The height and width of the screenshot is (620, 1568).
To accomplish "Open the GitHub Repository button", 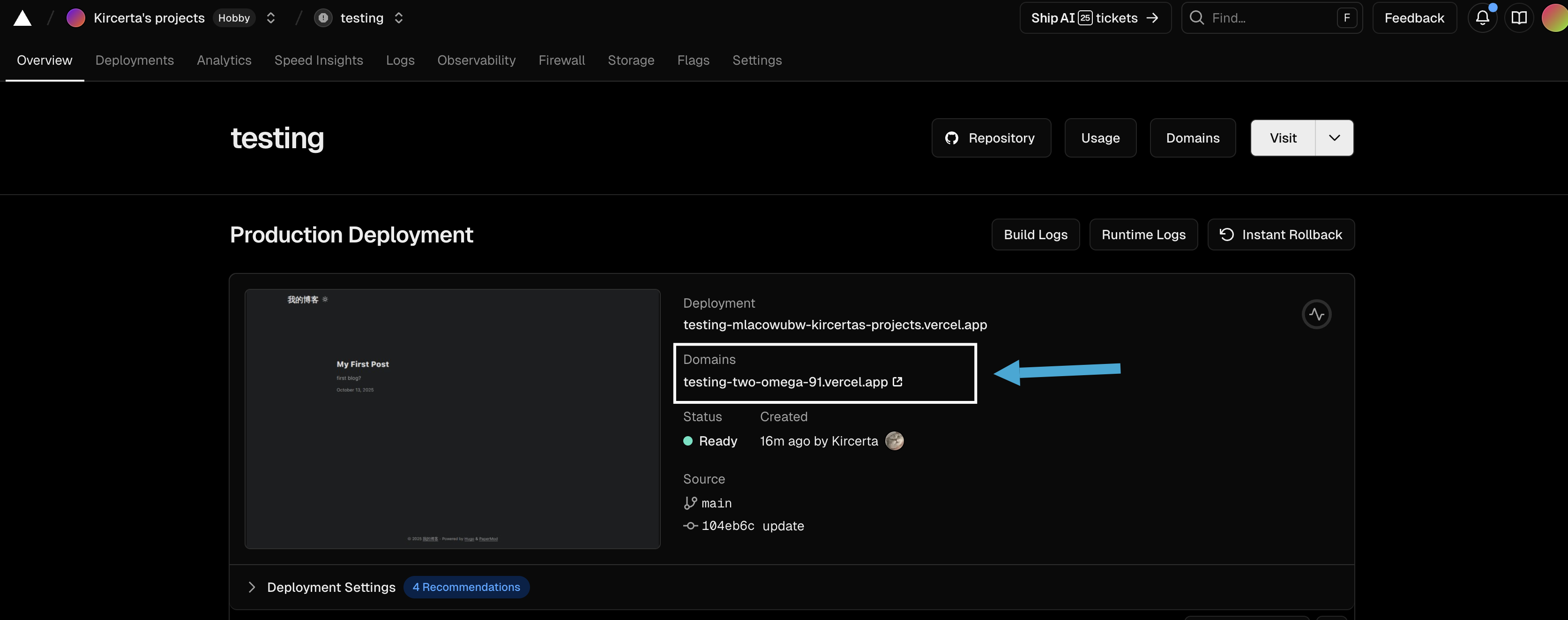I will 990,137.
